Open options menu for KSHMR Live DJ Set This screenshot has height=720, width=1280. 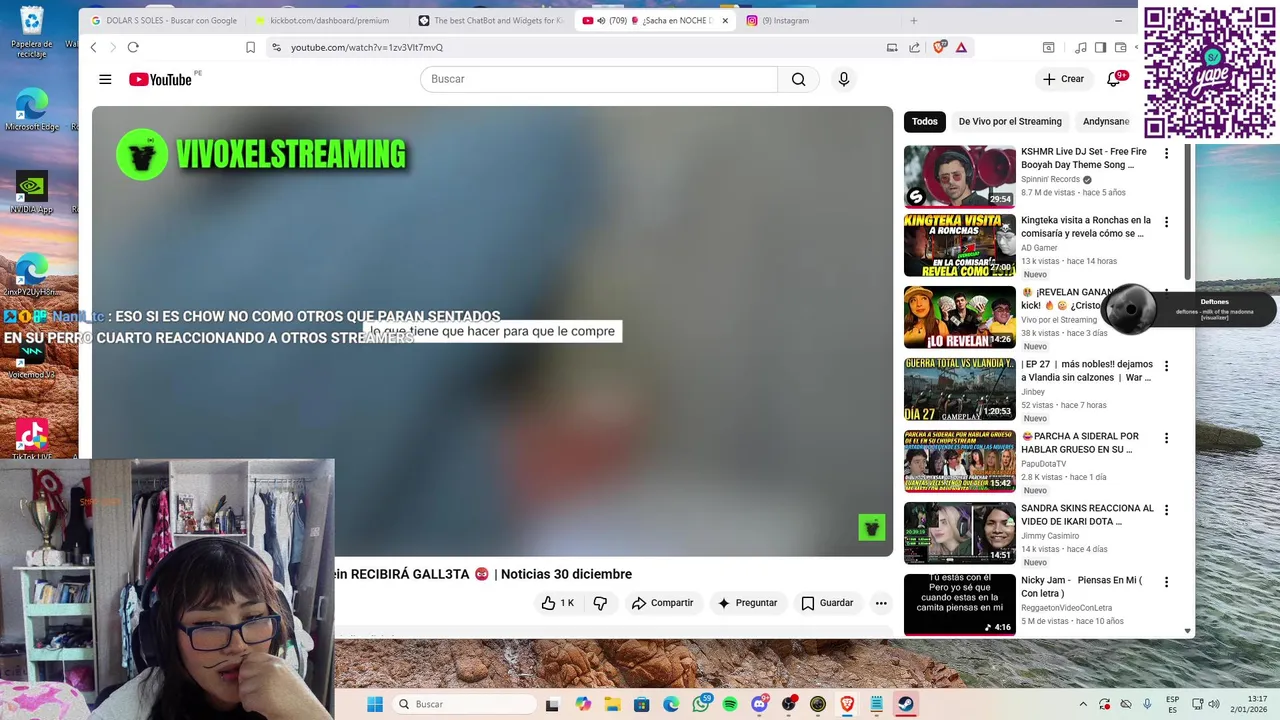point(1166,153)
